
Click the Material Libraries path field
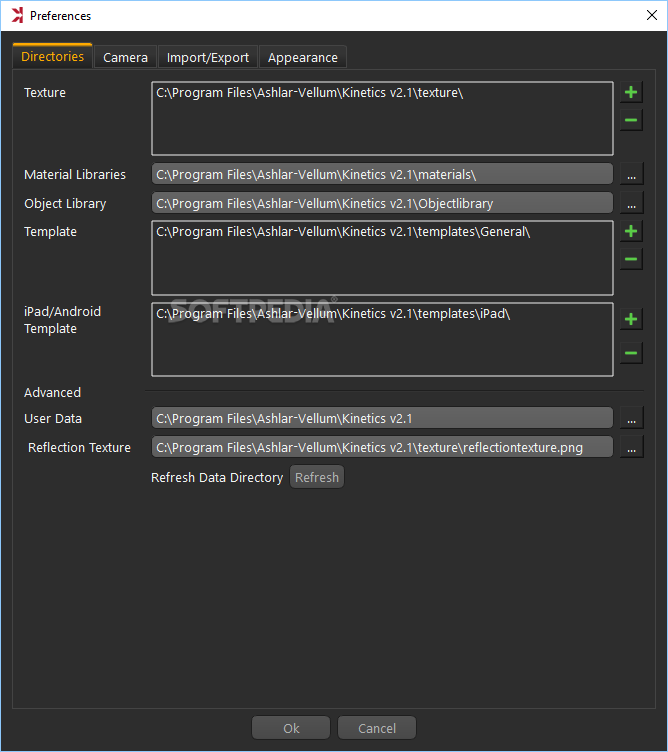[382, 174]
